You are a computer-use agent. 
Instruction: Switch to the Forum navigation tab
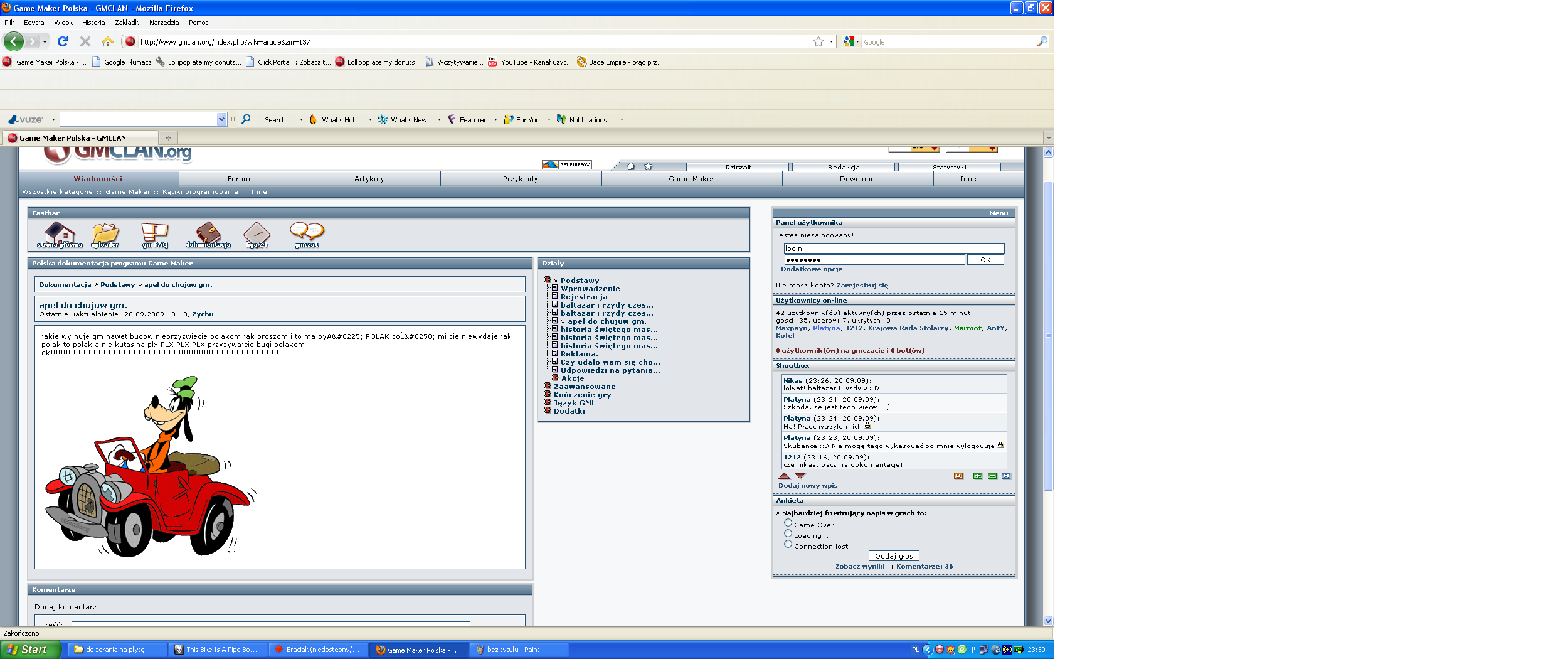tap(238, 179)
